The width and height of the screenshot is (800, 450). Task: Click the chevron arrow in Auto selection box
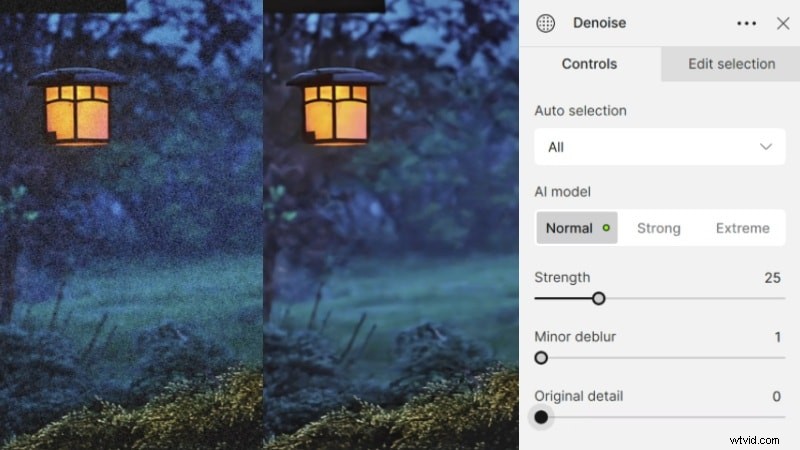766,147
